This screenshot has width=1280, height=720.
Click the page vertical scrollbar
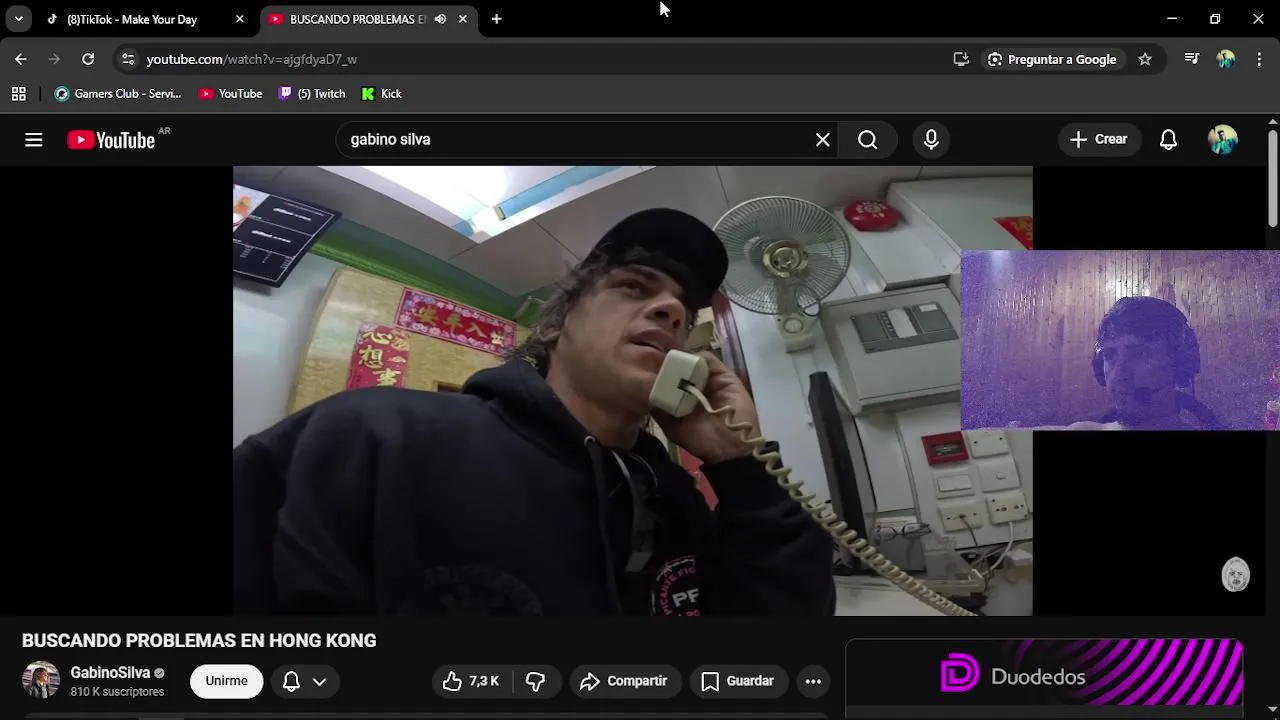[x=1272, y=178]
